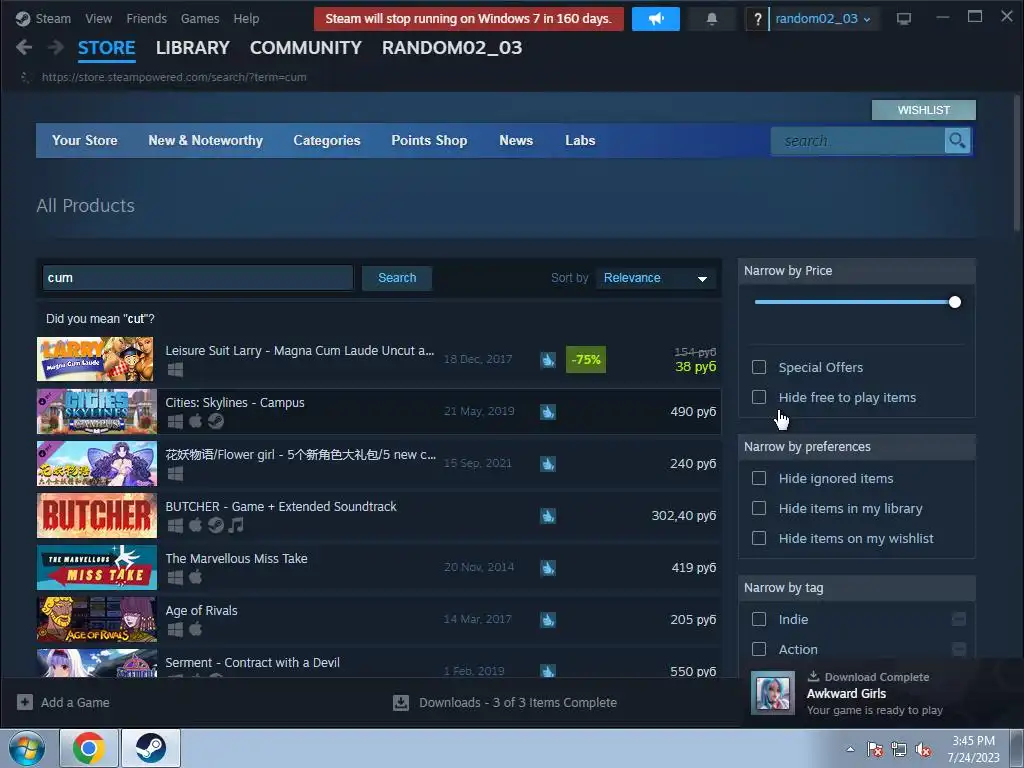Check Hide items on my wishlist

pyautogui.click(x=759, y=538)
